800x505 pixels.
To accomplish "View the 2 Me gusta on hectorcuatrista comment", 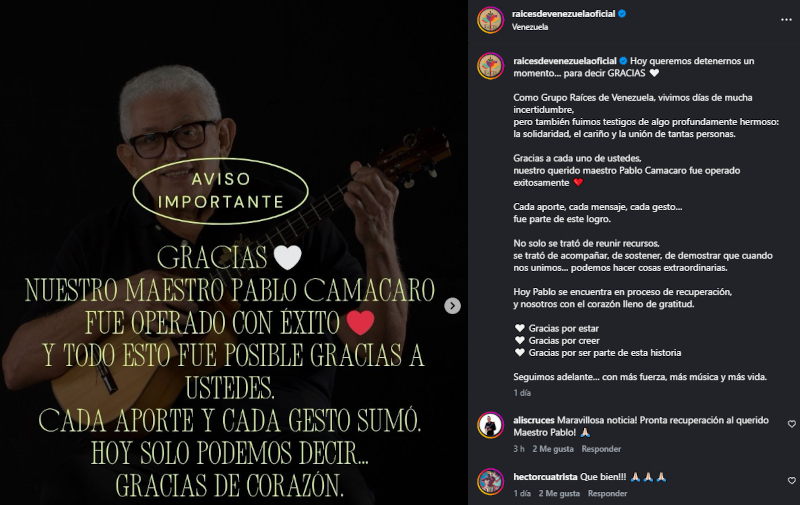I will point(559,493).
